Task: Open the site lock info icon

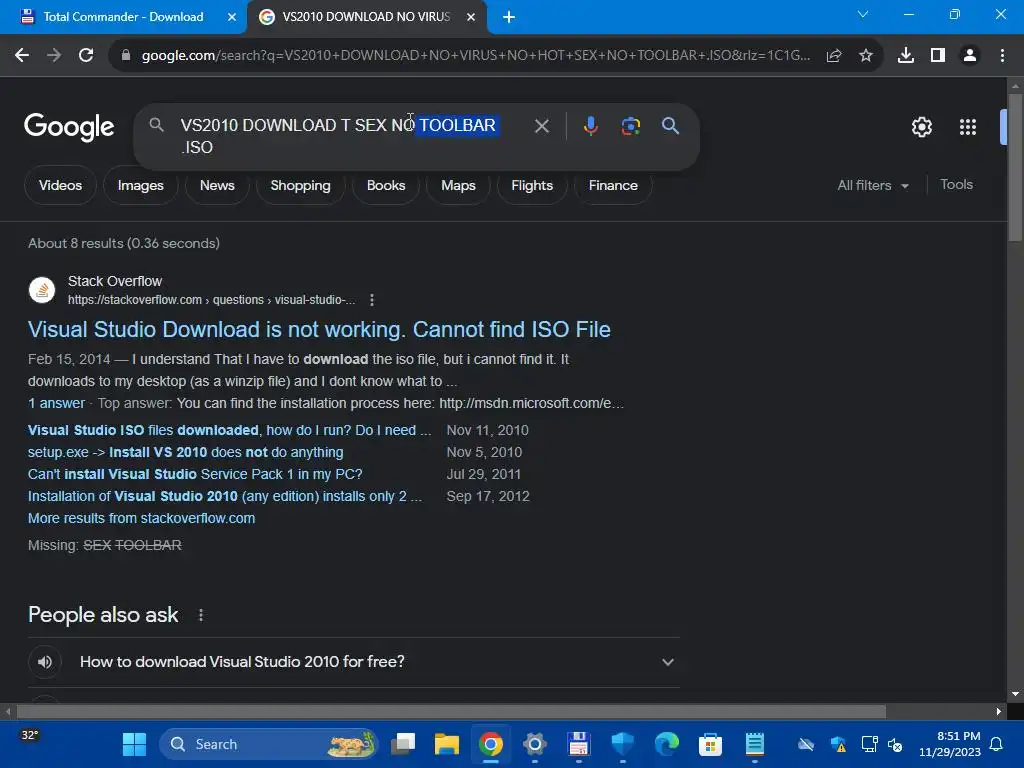Action: tap(126, 56)
